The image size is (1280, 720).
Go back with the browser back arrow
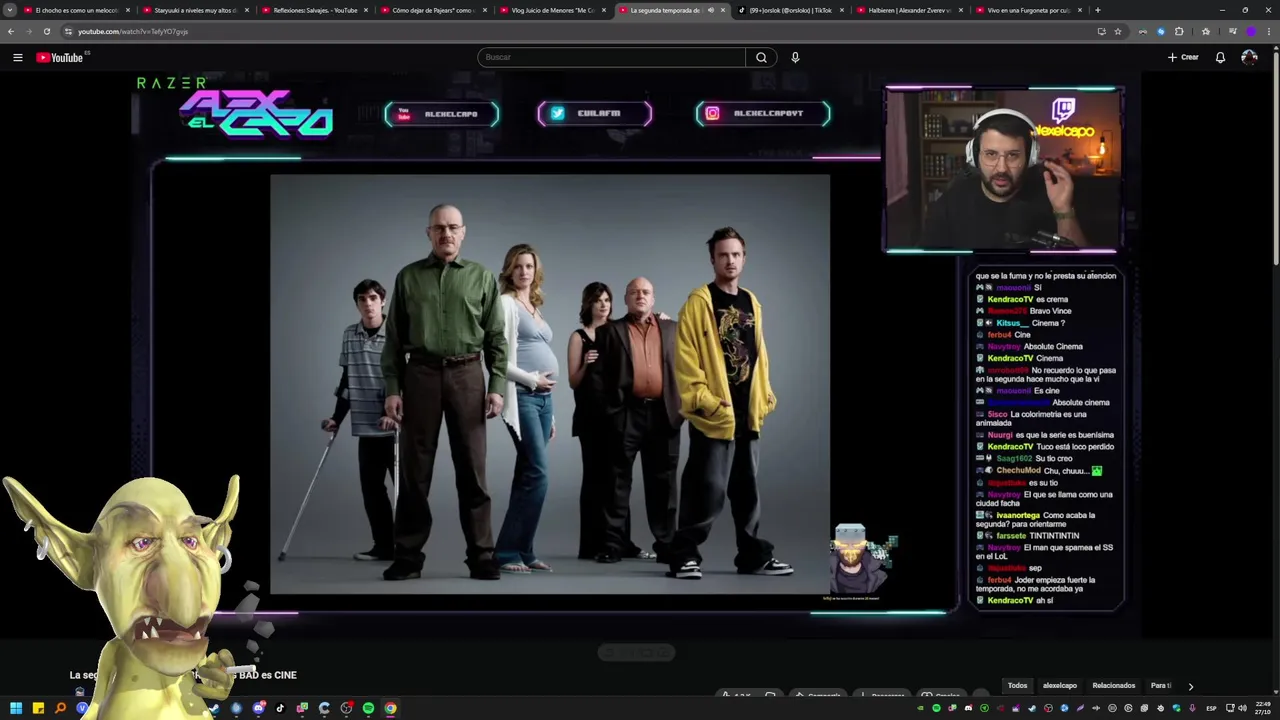tap(11, 31)
